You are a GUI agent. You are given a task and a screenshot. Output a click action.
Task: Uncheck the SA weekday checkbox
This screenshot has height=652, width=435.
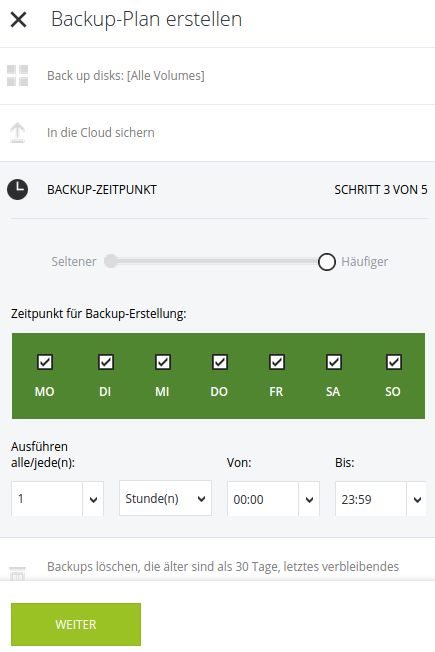pyautogui.click(x=334, y=362)
